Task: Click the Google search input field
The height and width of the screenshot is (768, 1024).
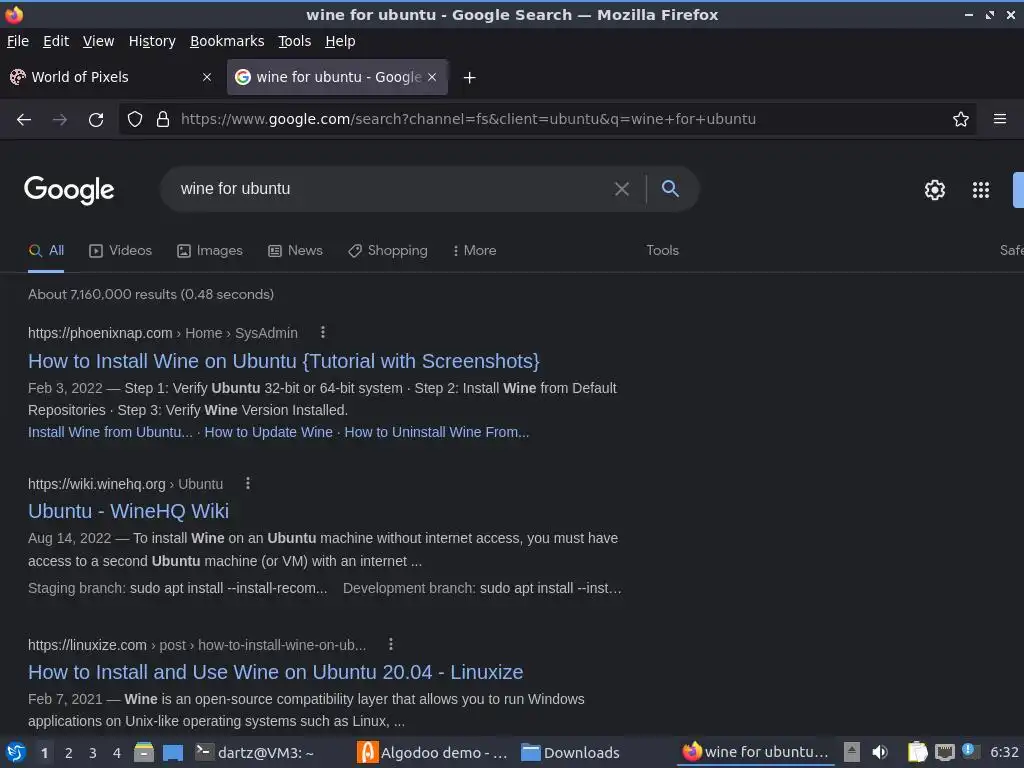Action: (x=392, y=189)
